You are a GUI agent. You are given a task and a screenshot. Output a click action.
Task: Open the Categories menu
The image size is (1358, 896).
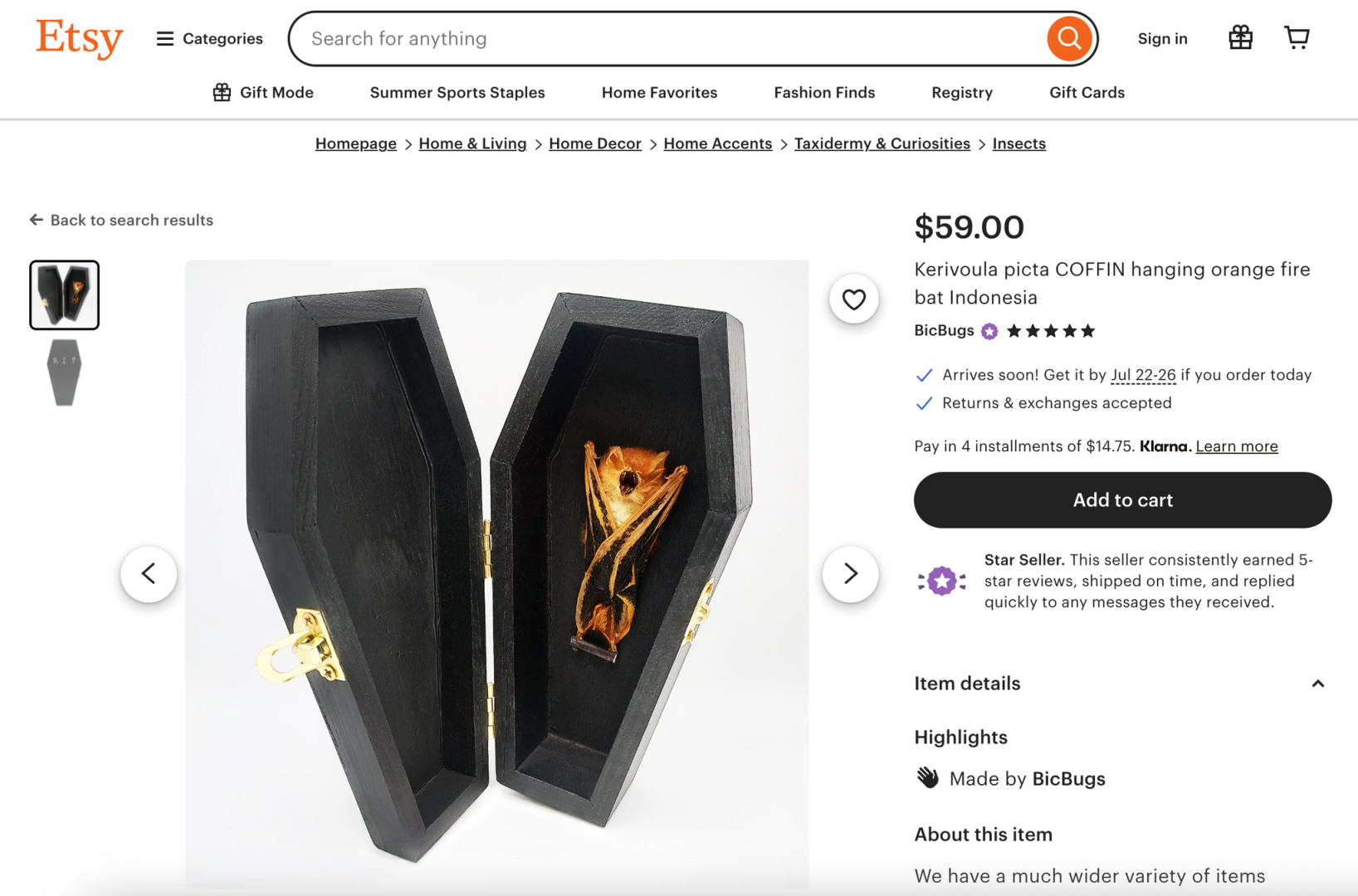click(x=222, y=38)
